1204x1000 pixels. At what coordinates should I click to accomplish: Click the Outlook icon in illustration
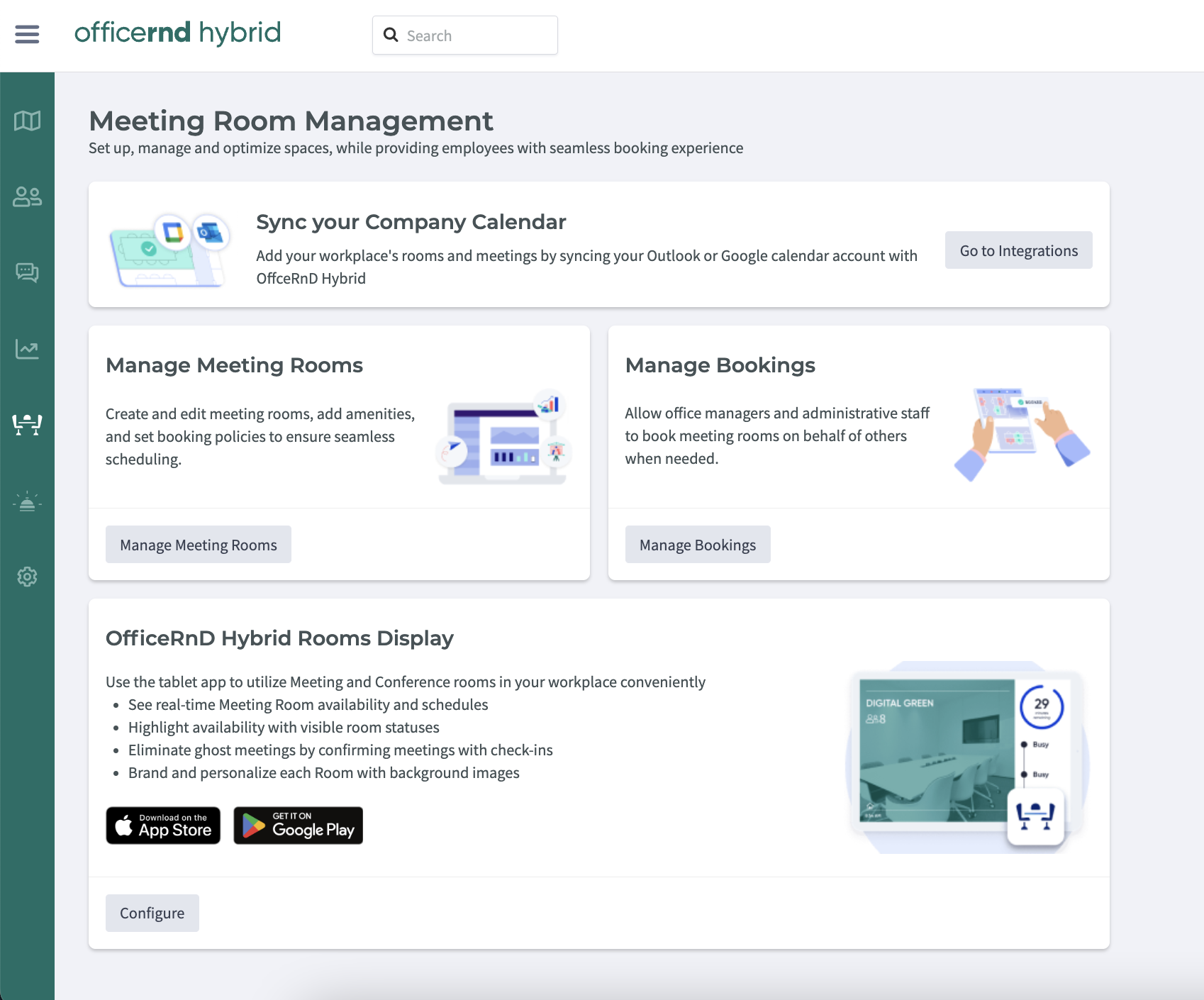point(211,231)
